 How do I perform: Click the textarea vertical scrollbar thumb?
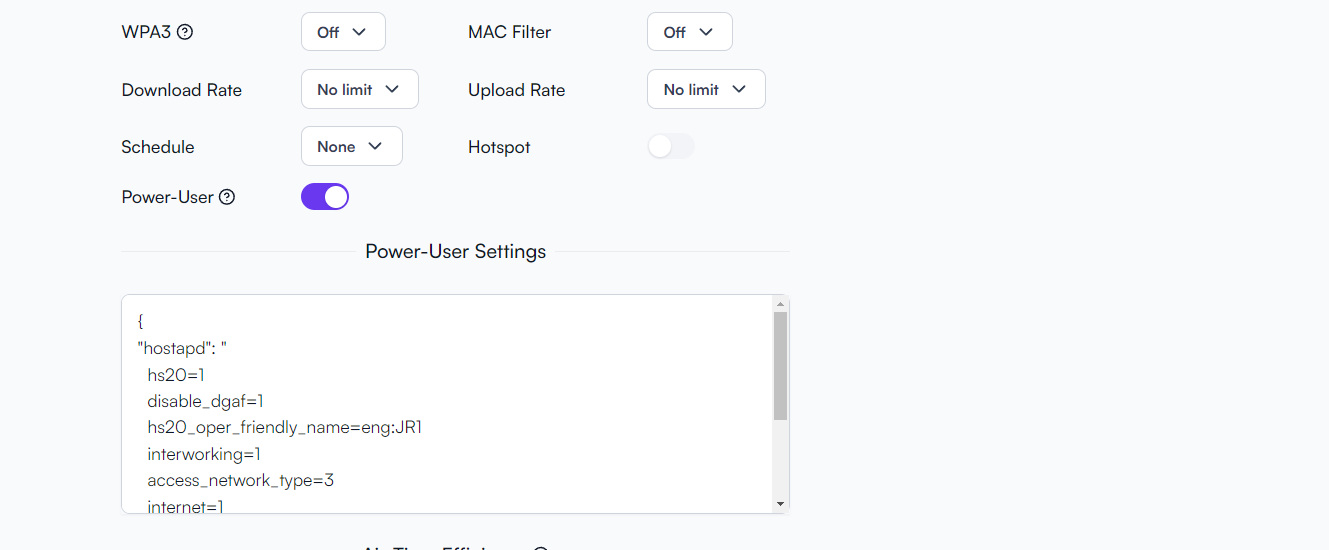click(781, 365)
